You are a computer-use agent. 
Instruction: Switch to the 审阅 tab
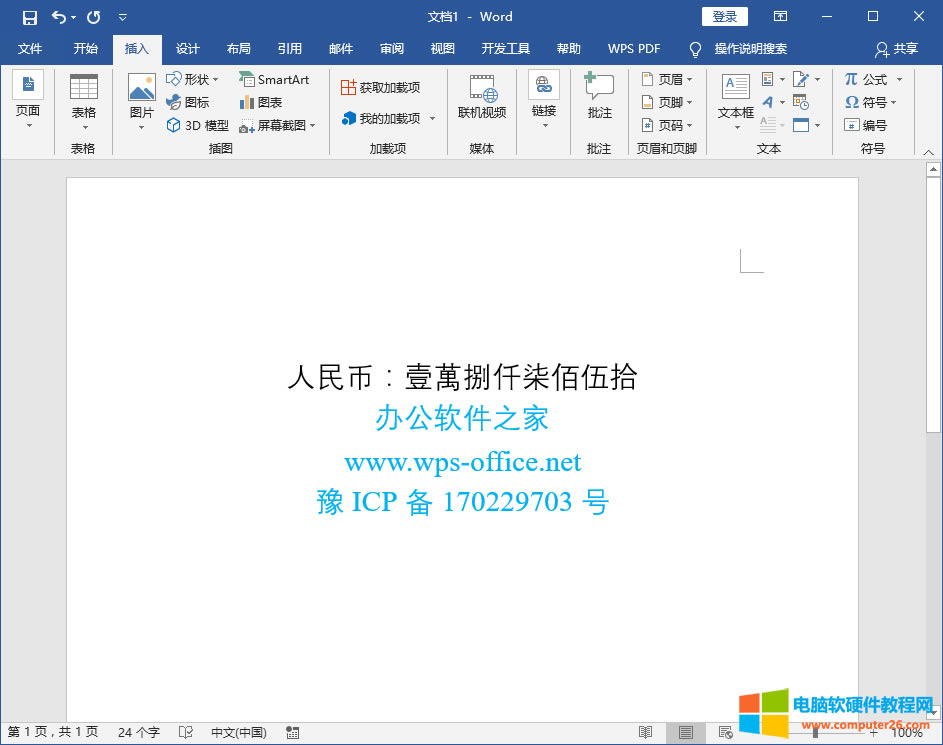(392, 49)
